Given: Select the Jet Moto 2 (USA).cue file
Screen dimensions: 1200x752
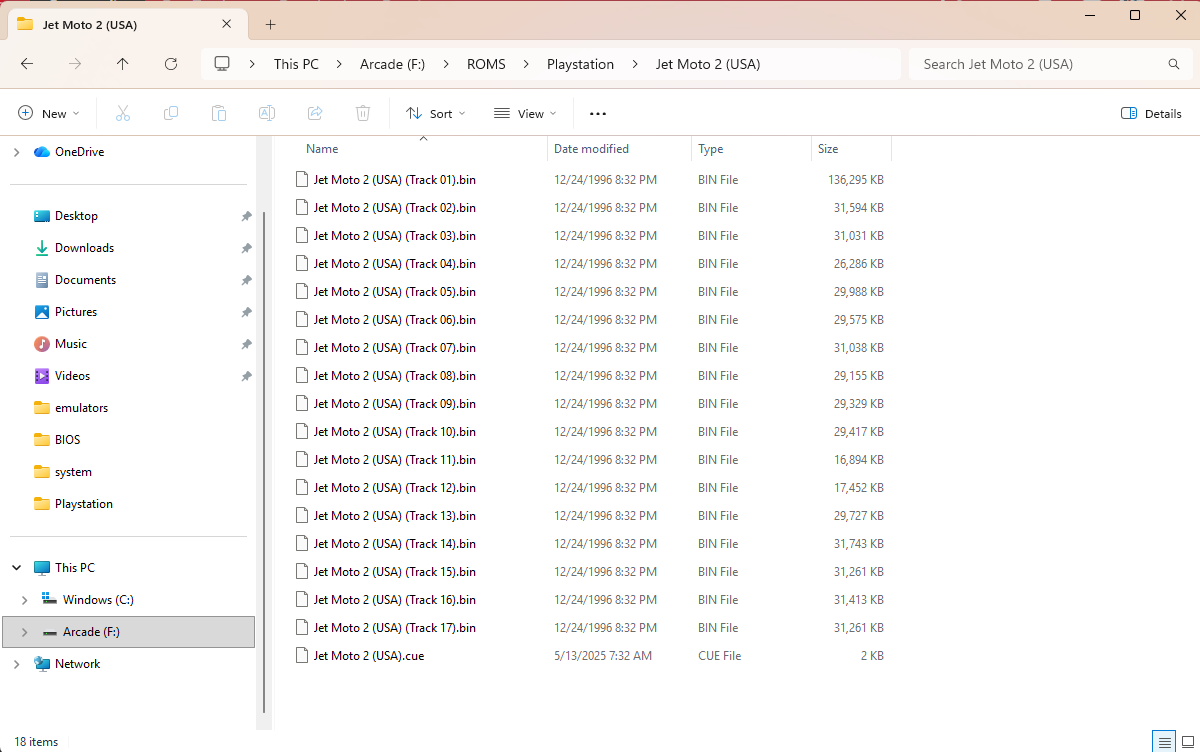Looking at the screenshot, I should (368, 656).
